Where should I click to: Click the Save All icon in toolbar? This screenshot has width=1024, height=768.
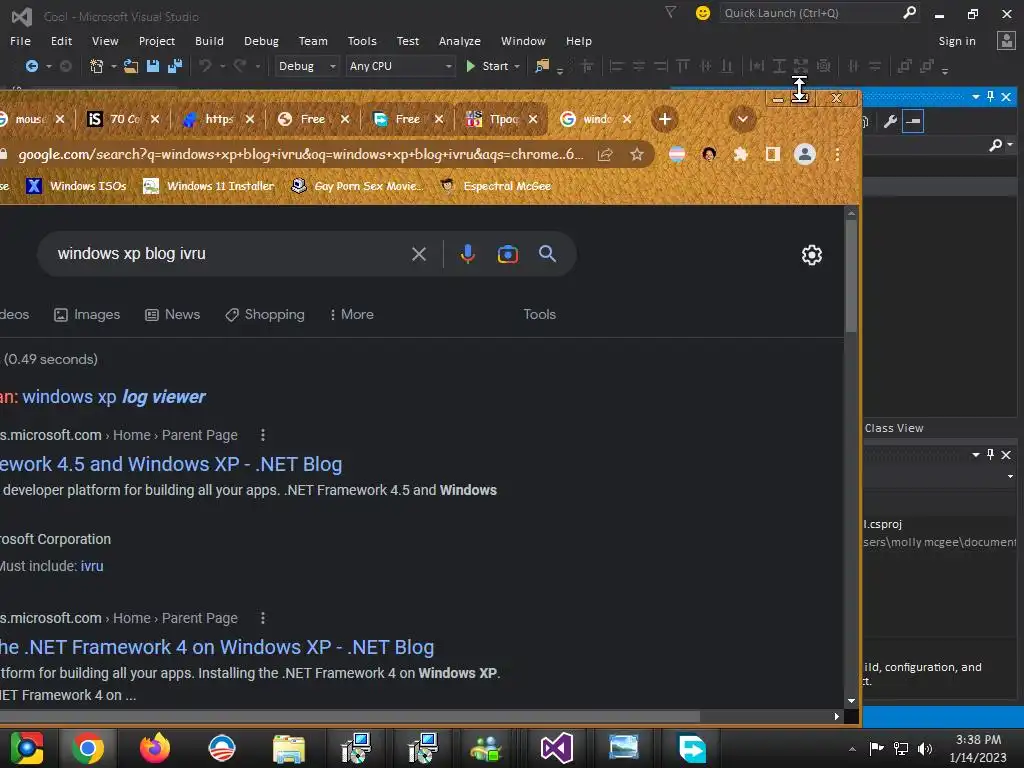175,66
